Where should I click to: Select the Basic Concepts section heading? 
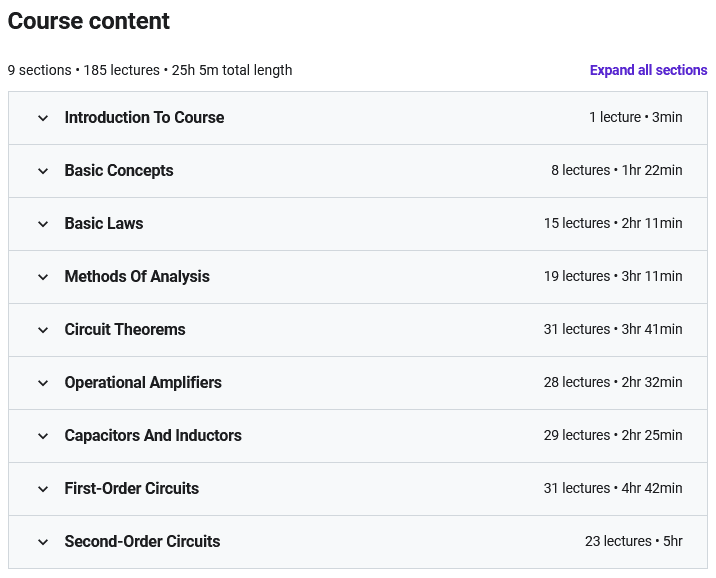(x=119, y=171)
